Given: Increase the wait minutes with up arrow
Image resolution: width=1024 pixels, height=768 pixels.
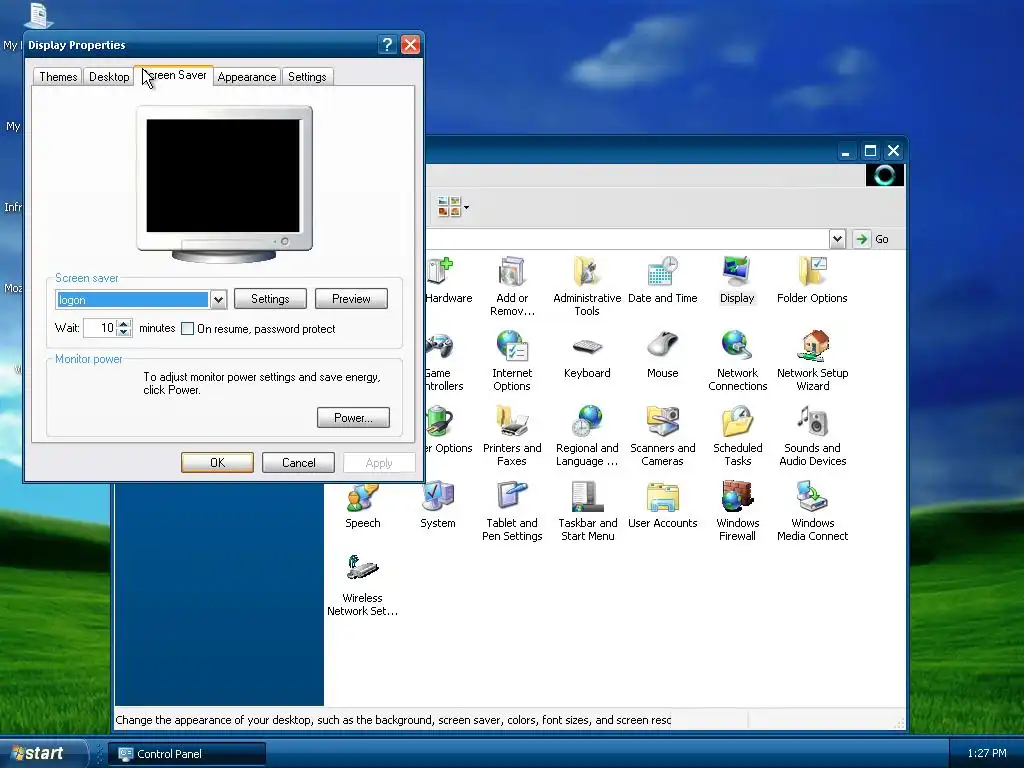Looking at the screenshot, I should (x=124, y=323).
